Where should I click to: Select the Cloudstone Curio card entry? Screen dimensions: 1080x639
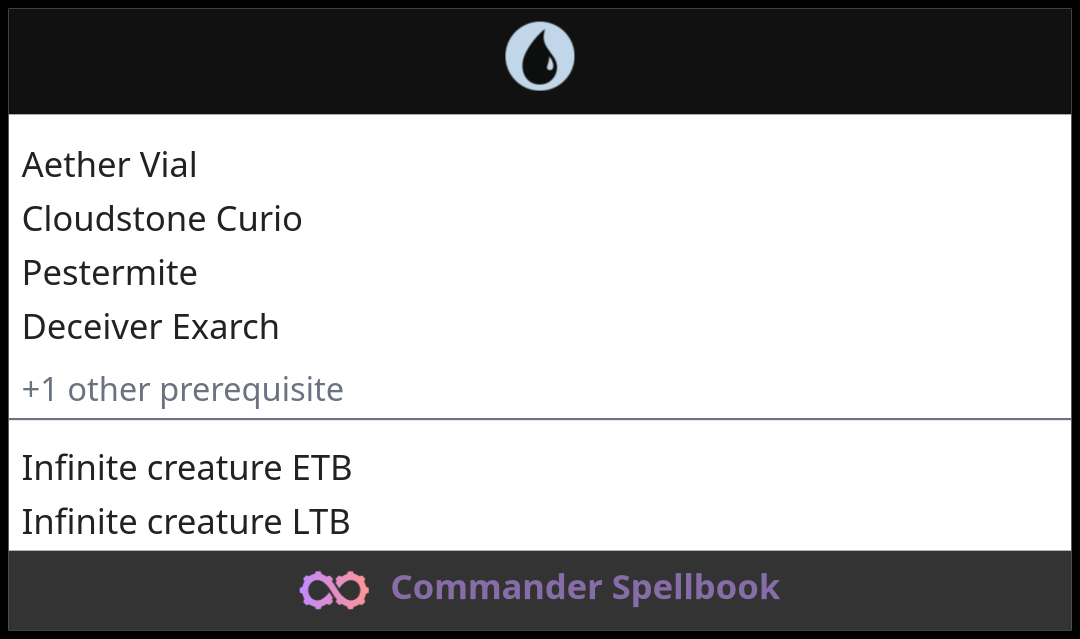click(162, 219)
